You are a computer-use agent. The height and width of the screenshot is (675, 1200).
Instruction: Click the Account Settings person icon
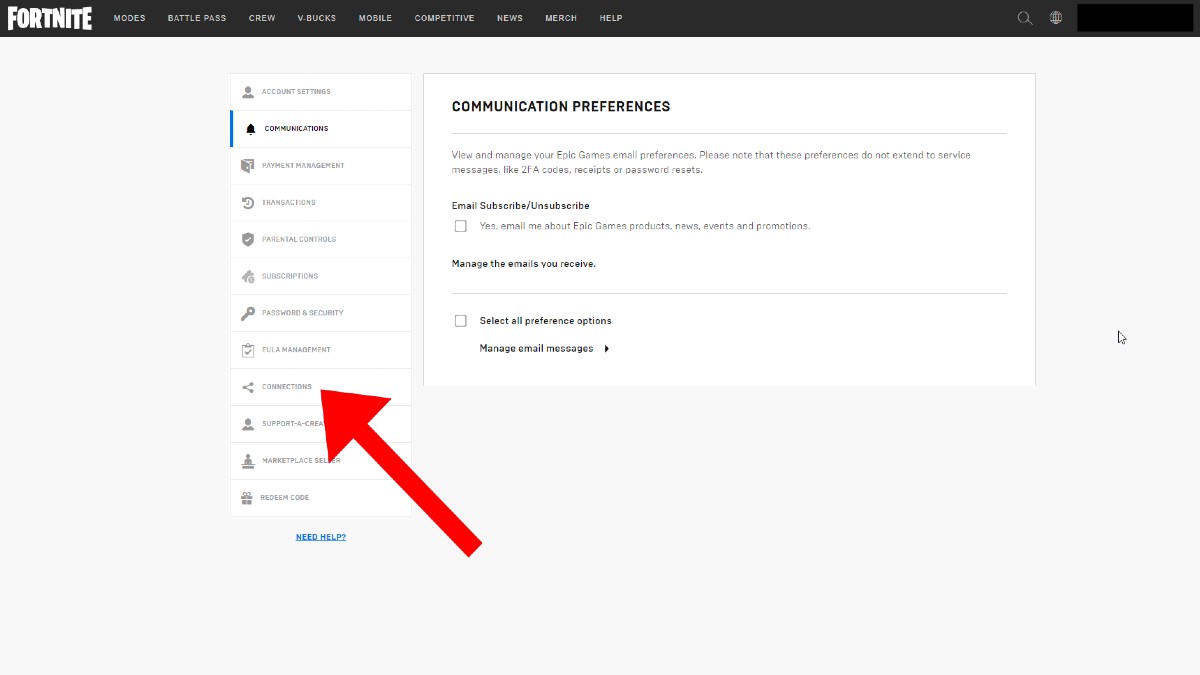(248, 92)
